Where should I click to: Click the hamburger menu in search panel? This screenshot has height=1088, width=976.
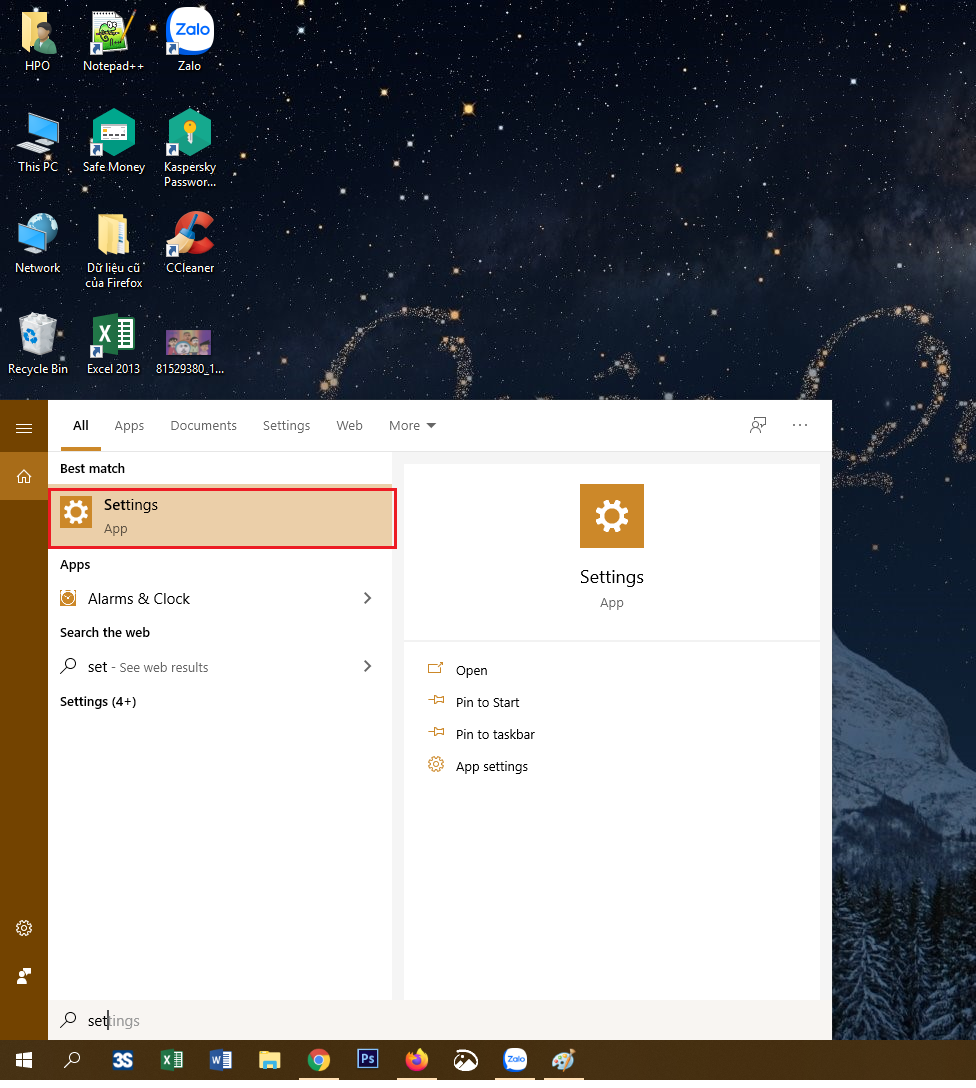[24, 428]
